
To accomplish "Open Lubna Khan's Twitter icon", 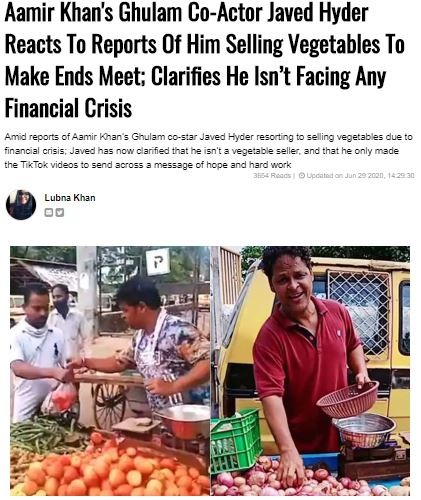I will 60,212.
